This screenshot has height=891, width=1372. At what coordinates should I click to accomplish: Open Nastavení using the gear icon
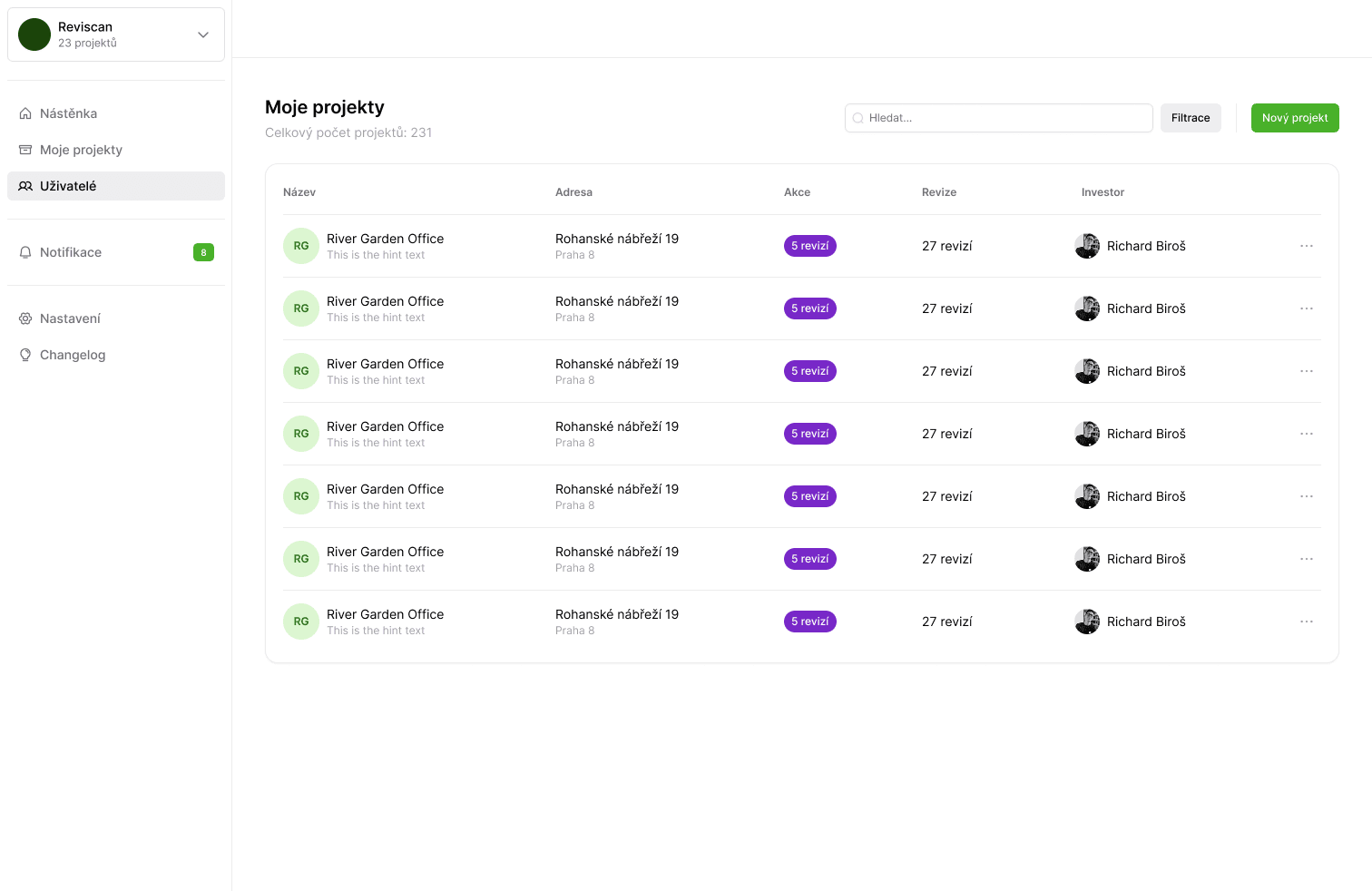pos(25,318)
